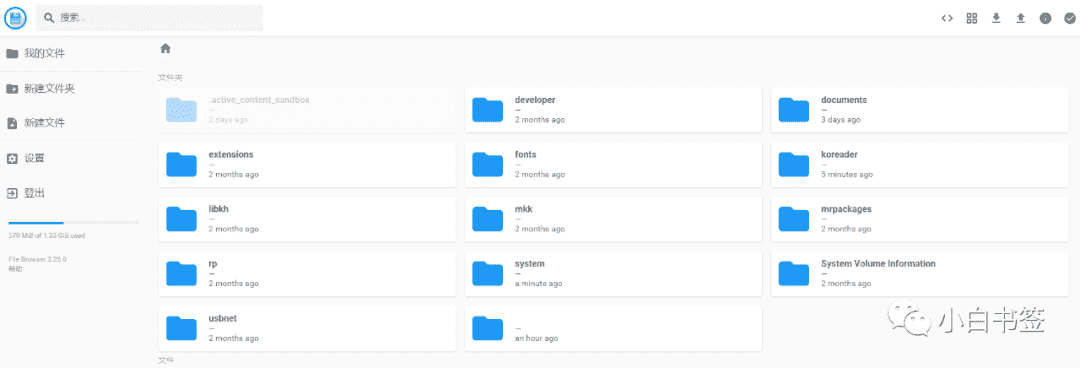Open 设置 from the sidebar

[x=70, y=159]
